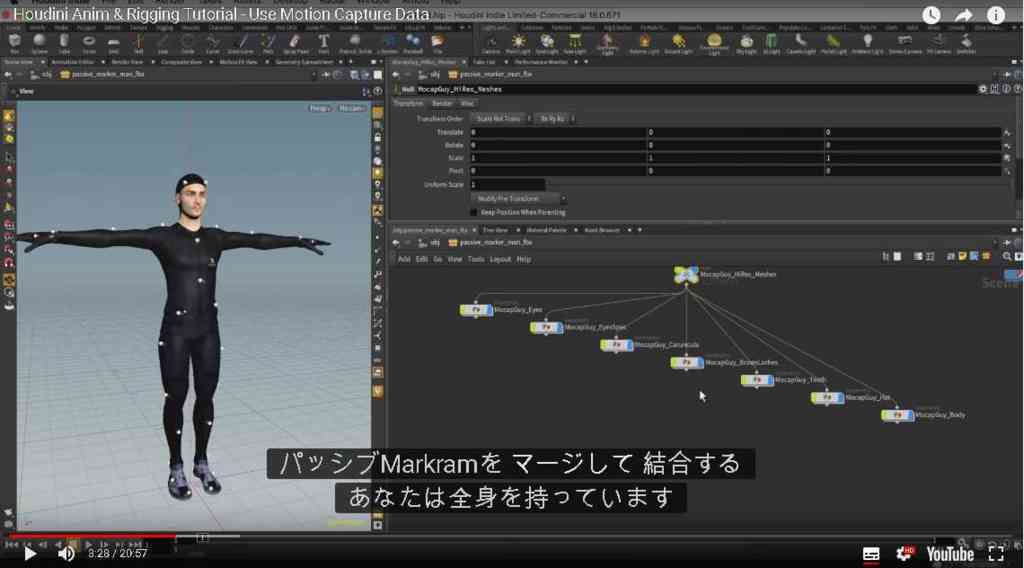The width and height of the screenshot is (1024, 568).
Task: Click the Share arrow icon
Action: click(x=964, y=15)
